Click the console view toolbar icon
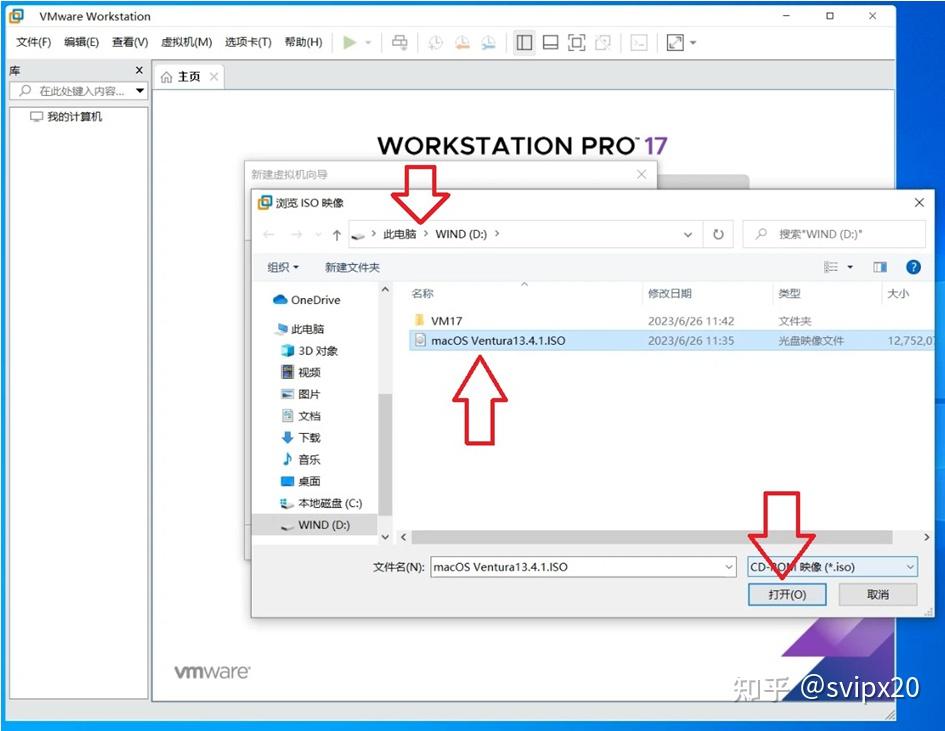 coord(639,42)
